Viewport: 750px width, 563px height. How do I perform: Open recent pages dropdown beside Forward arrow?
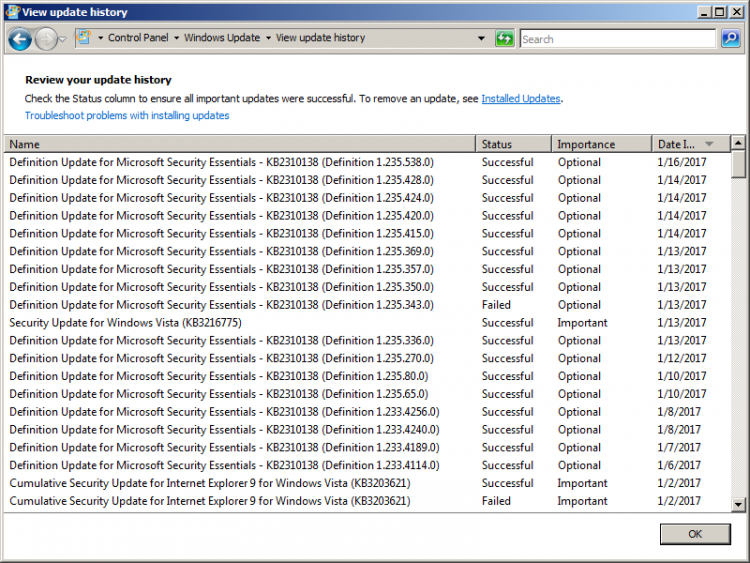coord(63,39)
